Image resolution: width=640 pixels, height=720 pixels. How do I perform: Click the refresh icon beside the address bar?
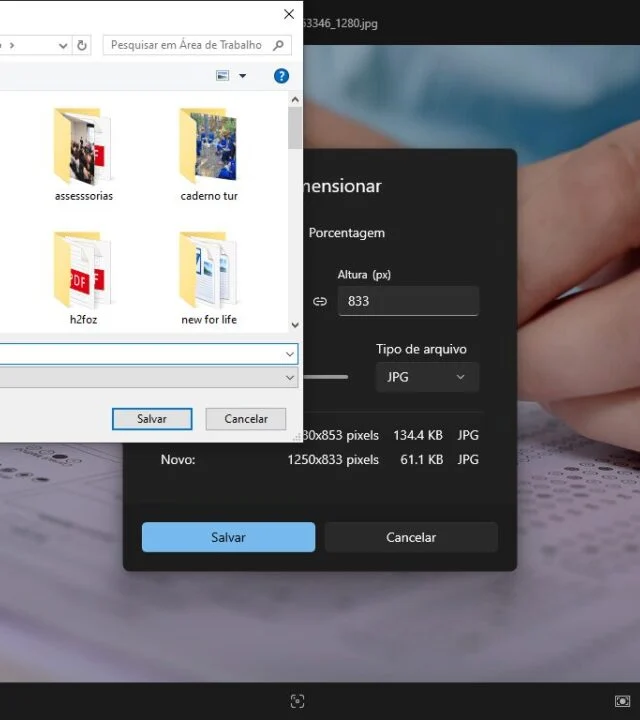click(x=82, y=45)
